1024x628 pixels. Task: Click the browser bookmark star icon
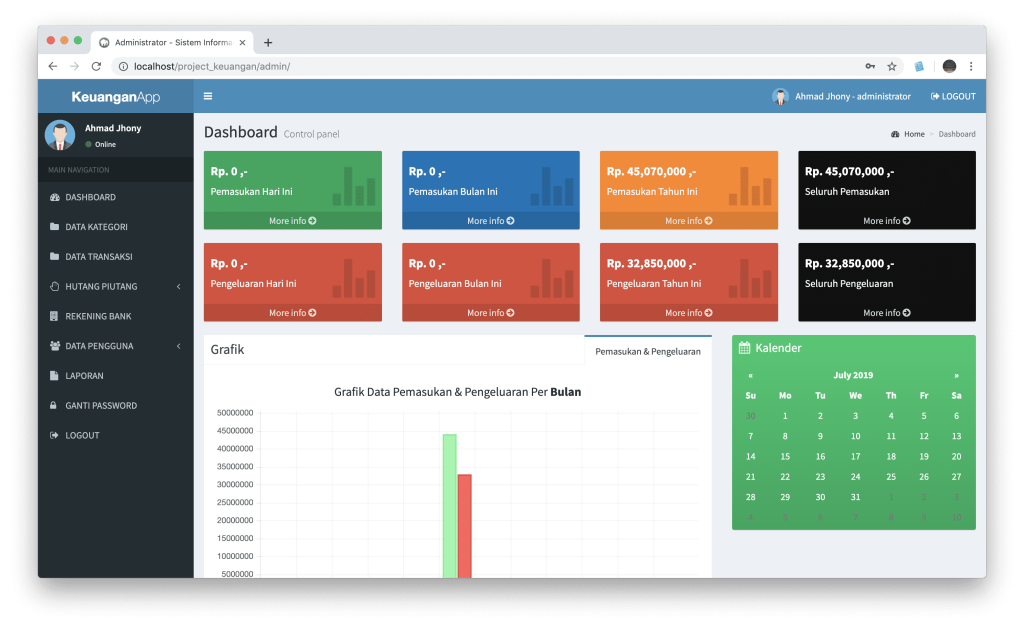tap(891, 66)
